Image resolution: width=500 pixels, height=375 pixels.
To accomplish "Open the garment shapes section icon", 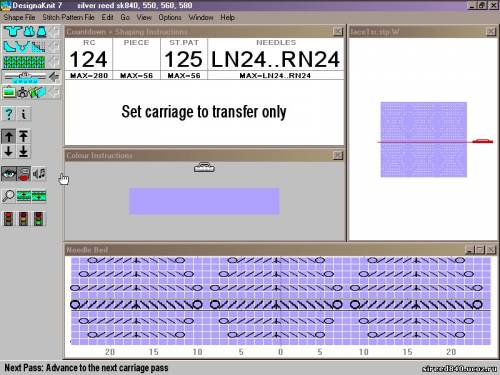I will click(x=25, y=32).
